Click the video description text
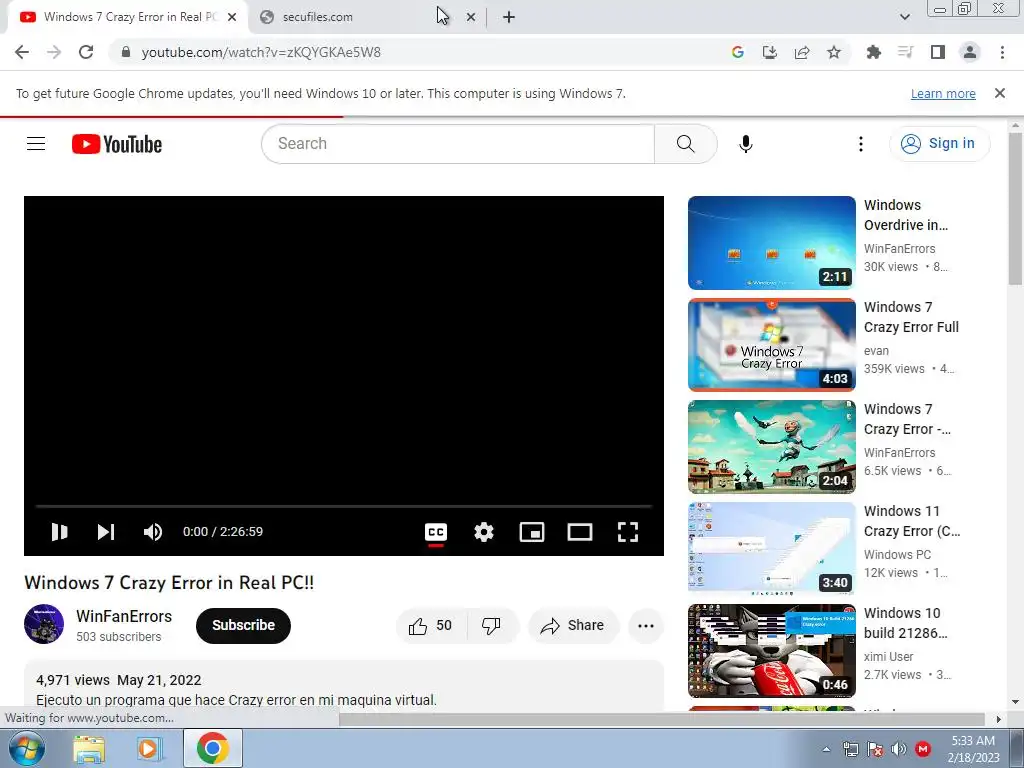The height and width of the screenshot is (768, 1024). click(236, 700)
